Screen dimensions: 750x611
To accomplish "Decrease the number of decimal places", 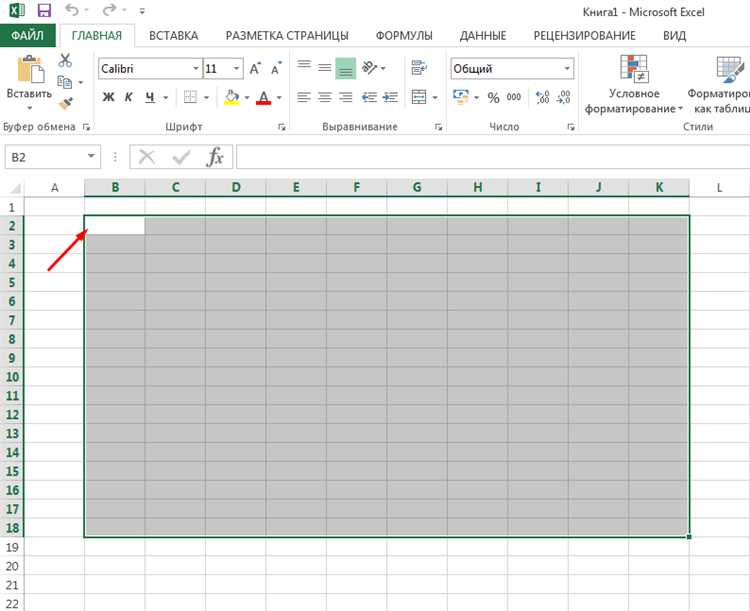I will pos(564,97).
